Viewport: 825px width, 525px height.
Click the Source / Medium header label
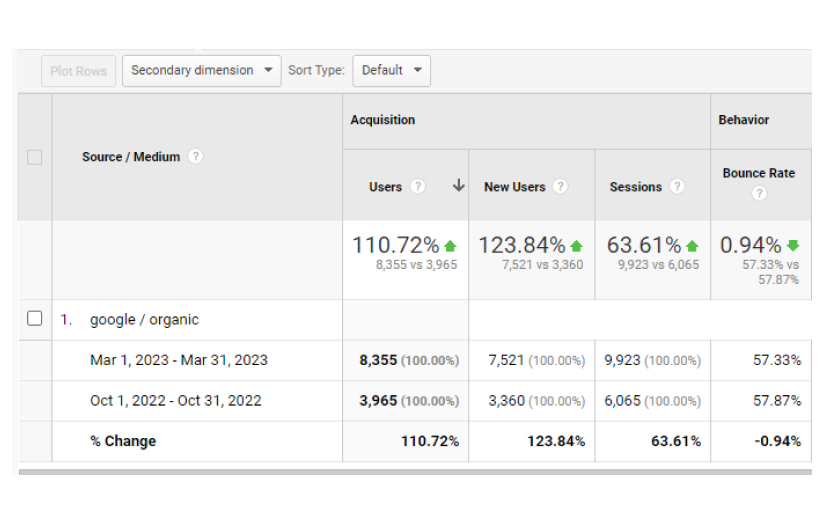131,157
